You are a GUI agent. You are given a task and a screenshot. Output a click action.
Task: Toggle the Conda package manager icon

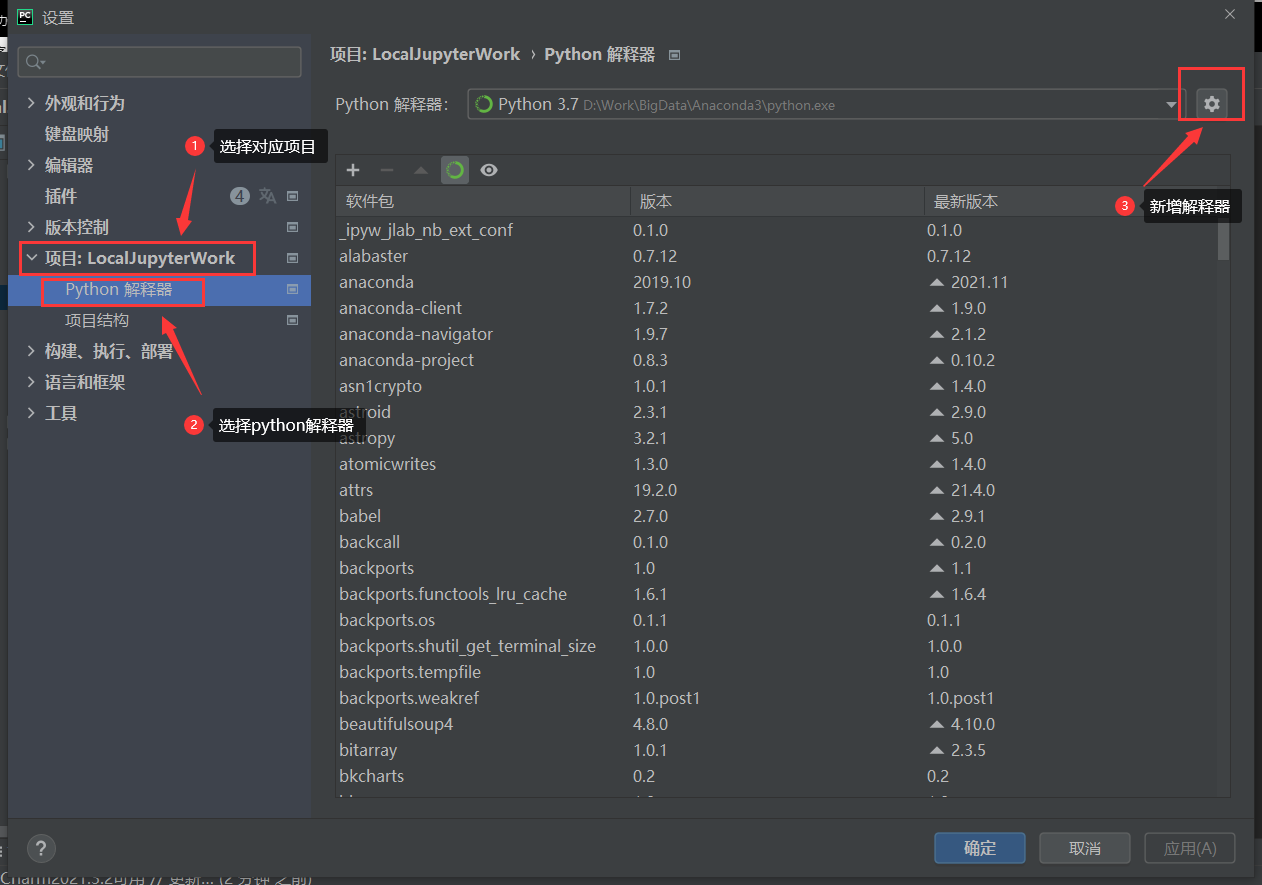click(x=455, y=170)
